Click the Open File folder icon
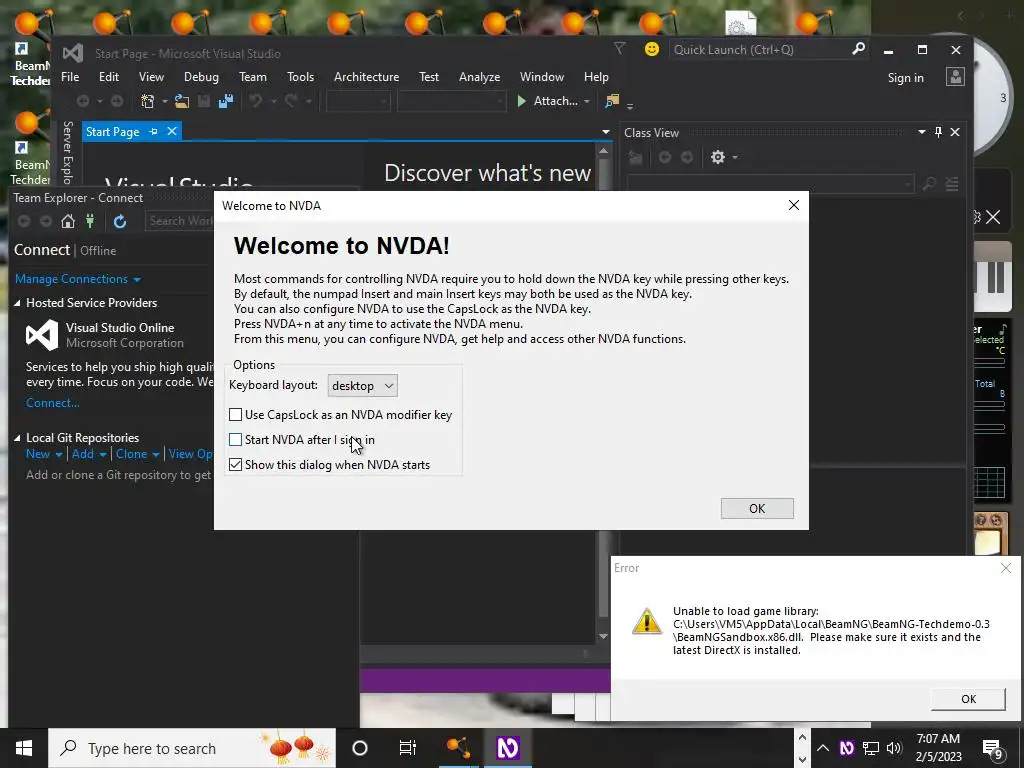 [182, 101]
